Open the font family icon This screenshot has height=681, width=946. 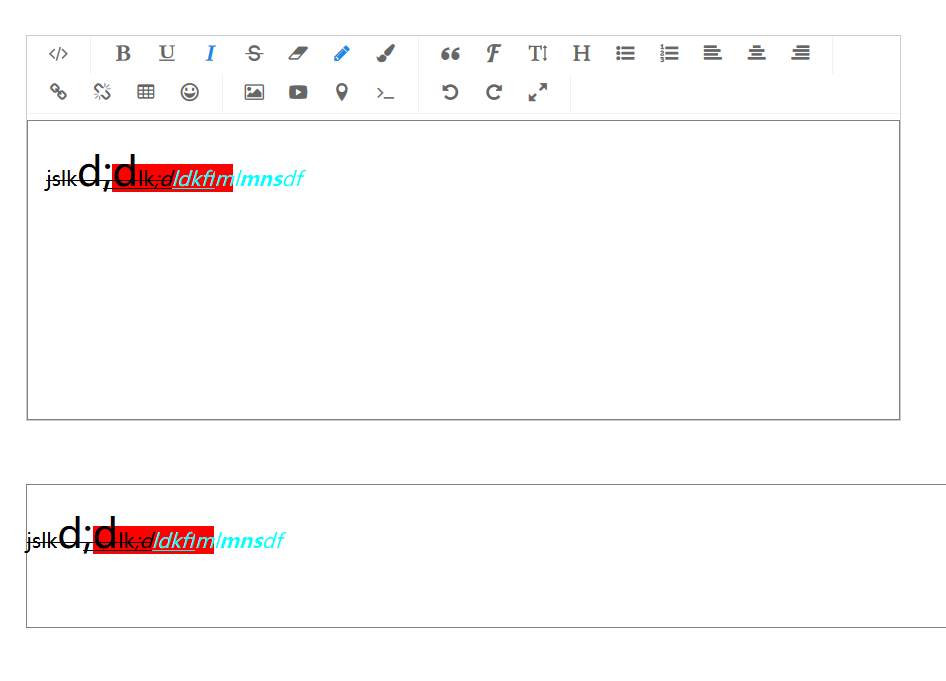pyautogui.click(x=494, y=54)
